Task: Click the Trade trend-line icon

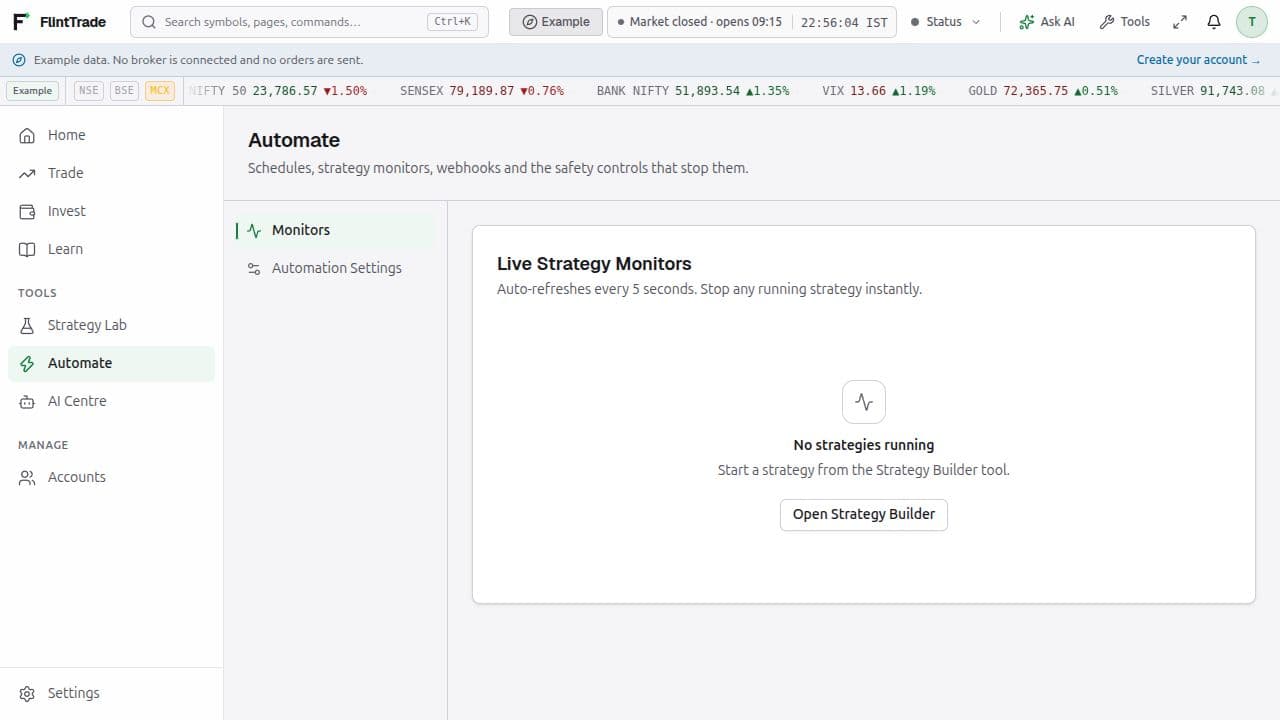Action: coord(27,173)
